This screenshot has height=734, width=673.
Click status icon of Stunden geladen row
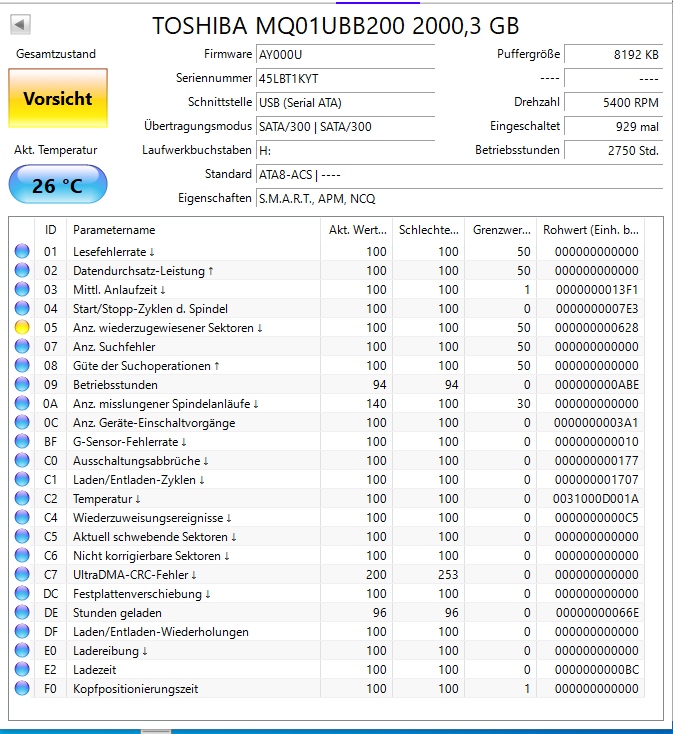coord(22,612)
